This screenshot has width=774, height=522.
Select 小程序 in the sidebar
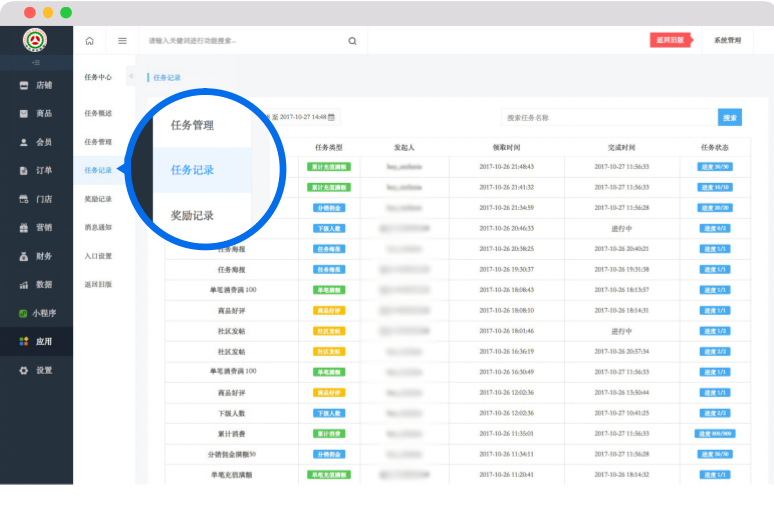pyautogui.click(x=36, y=313)
